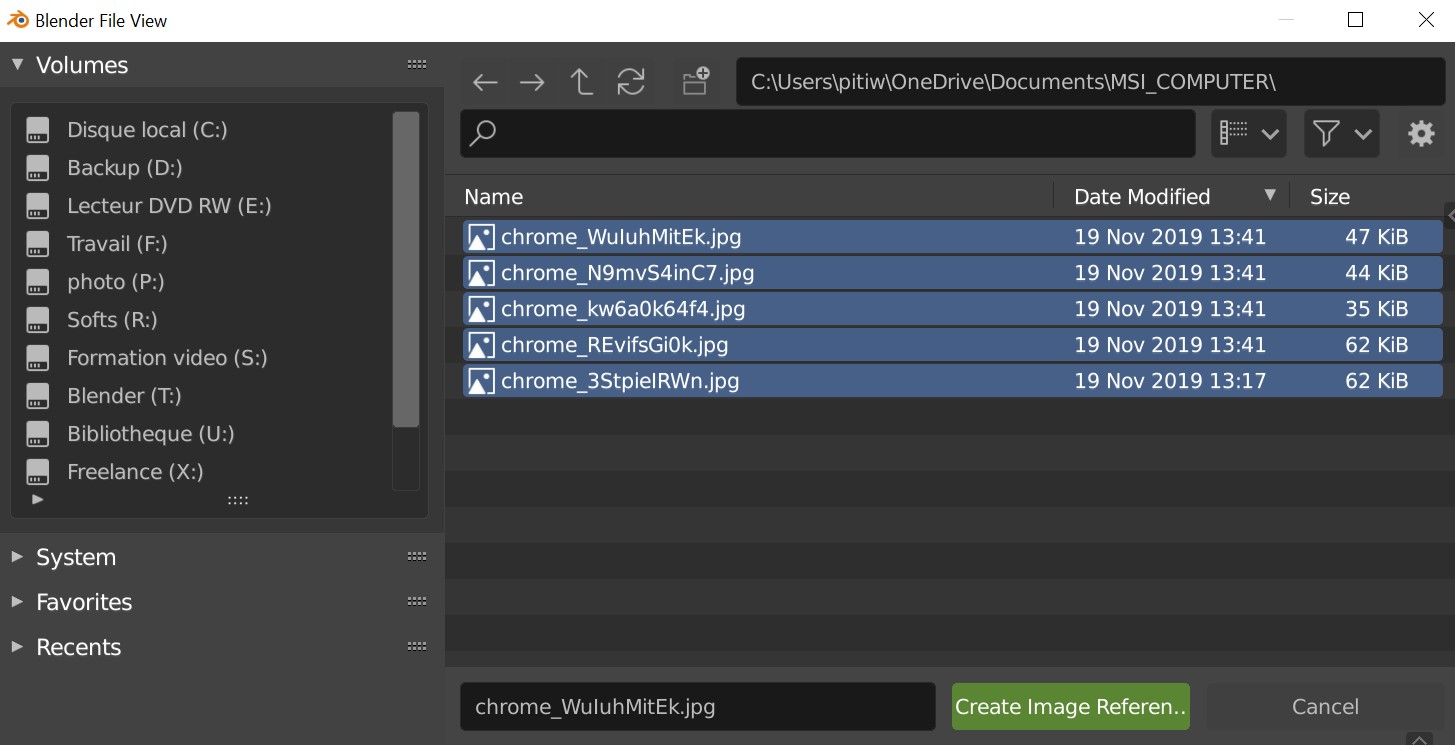Collapse the Volumes panel
The width and height of the screenshot is (1455, 745).
(x=17, y=65)
